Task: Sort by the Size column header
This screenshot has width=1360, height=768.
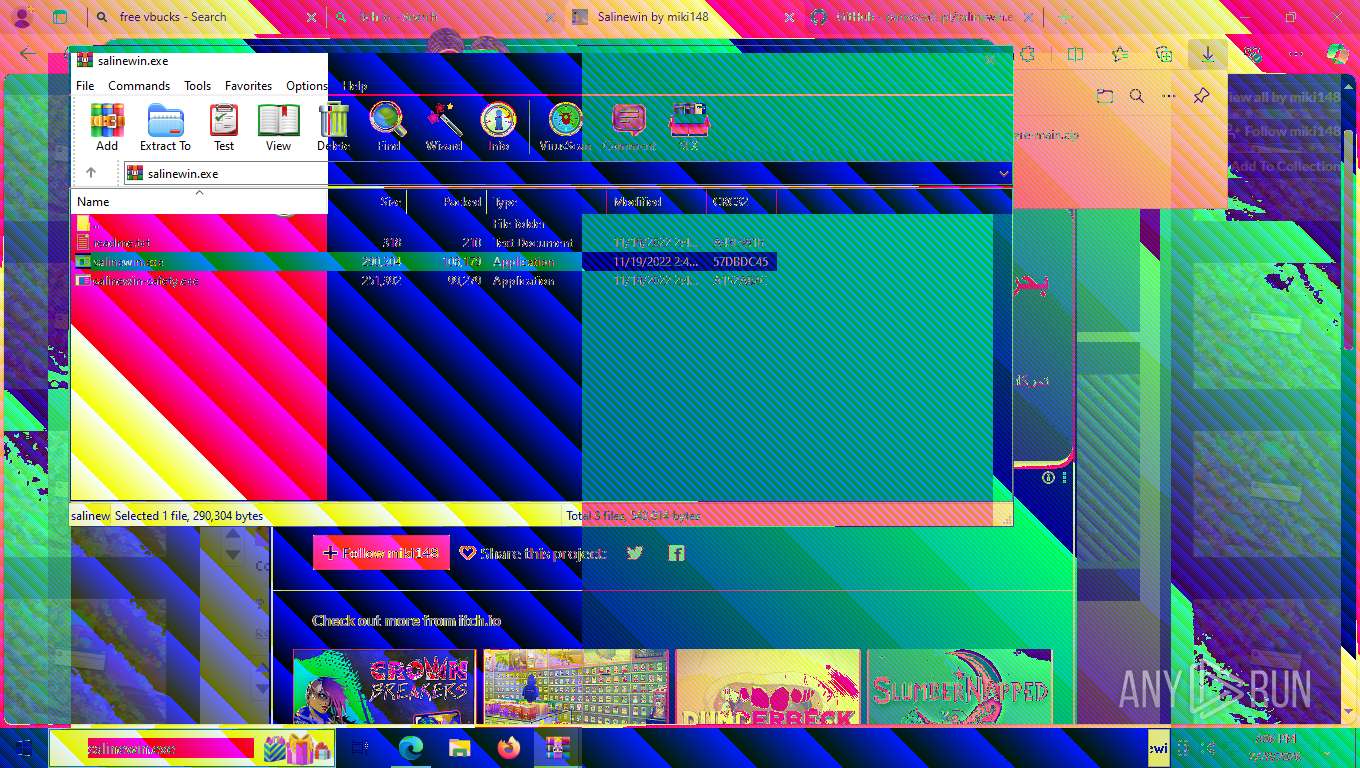Action: (367, 202)
